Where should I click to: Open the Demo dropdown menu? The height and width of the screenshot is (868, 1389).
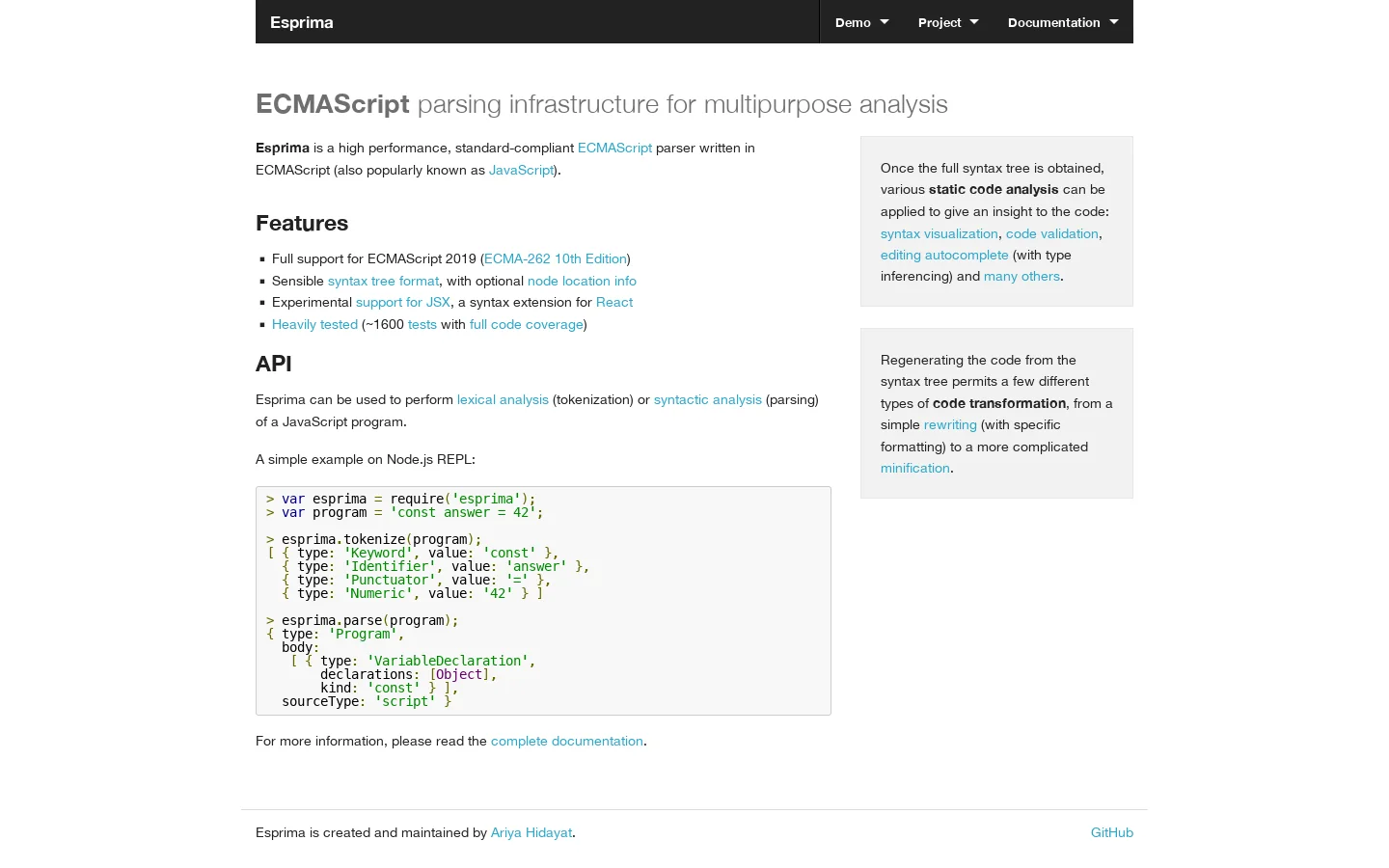click(x=861, y=22)
